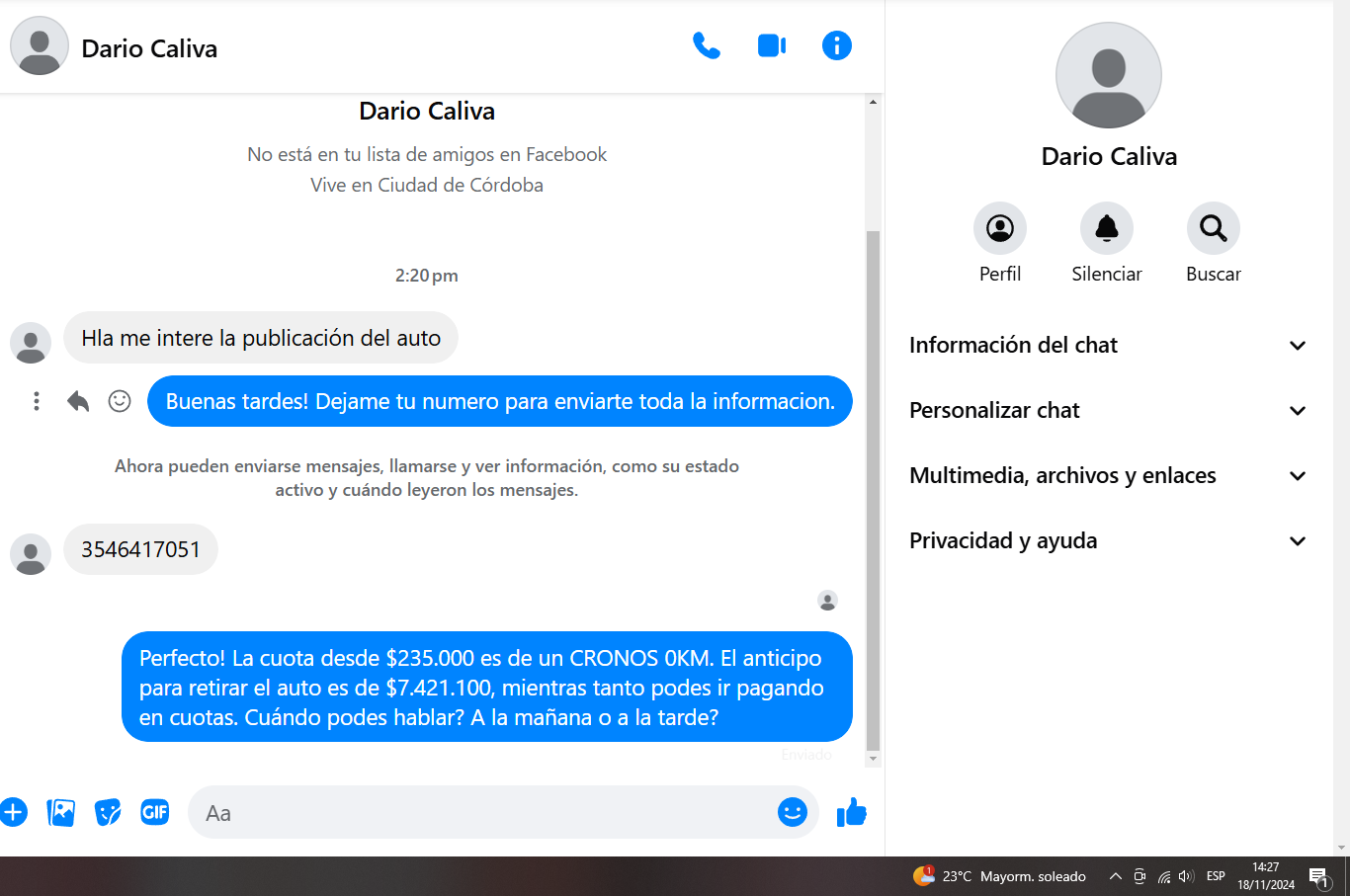Image resolution: width=1350 pixels, height=896 pixels.
Task: Open the GIF picker
Action: (x=155, y=813)
